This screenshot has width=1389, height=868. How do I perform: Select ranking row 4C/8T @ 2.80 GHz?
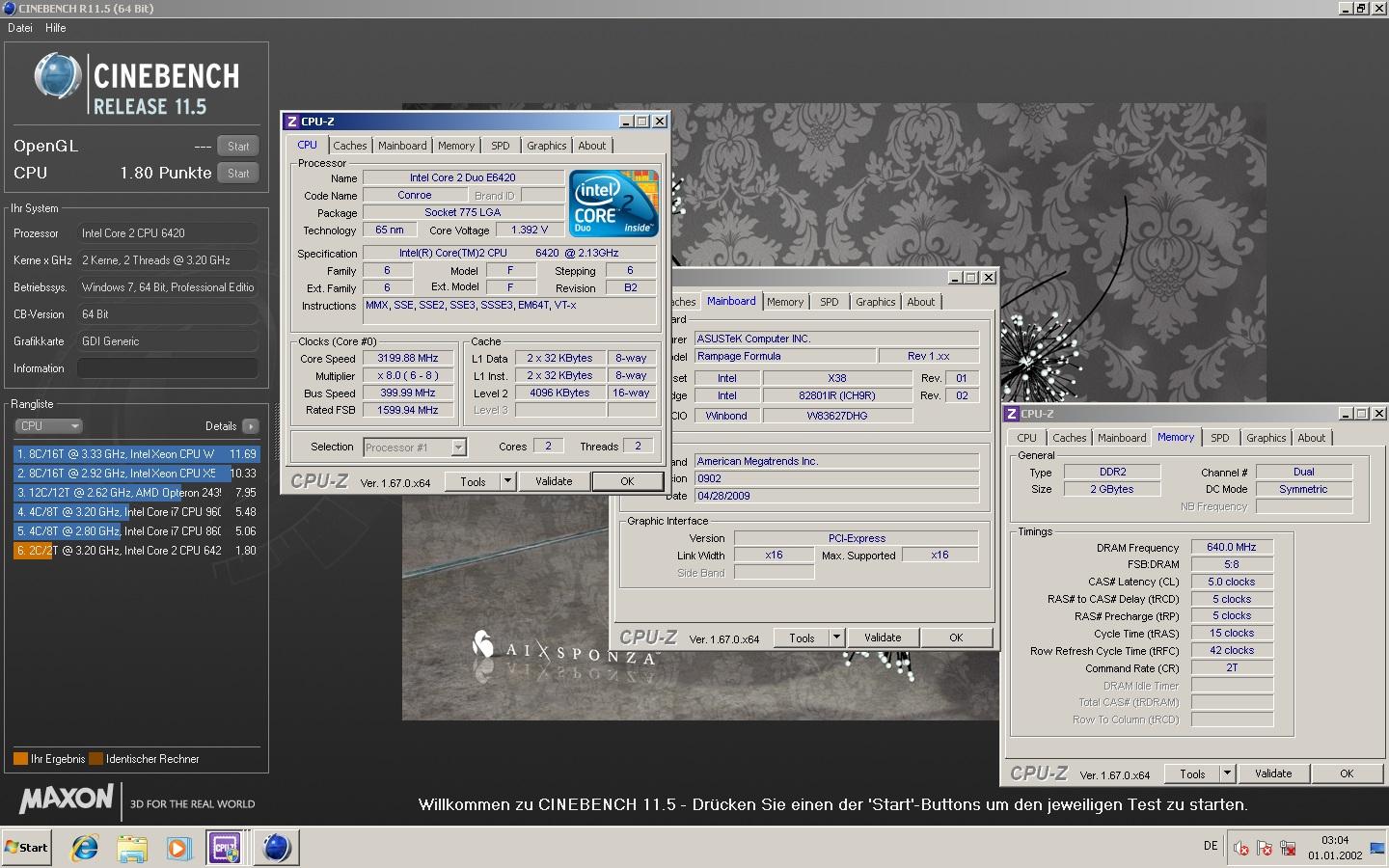(x=137, y=530)
